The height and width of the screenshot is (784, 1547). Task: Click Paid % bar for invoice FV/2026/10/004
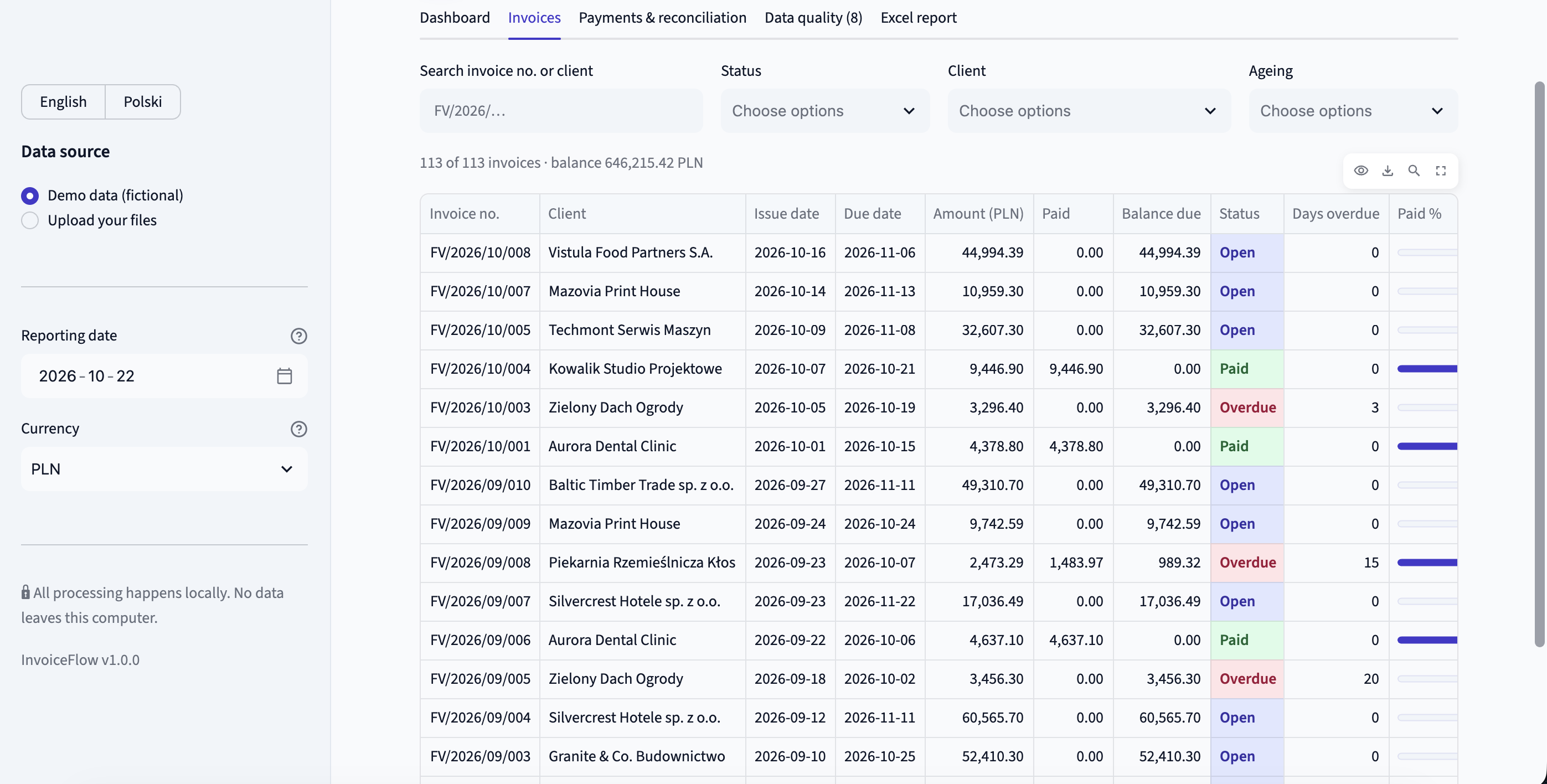[x=1427, y=369]
